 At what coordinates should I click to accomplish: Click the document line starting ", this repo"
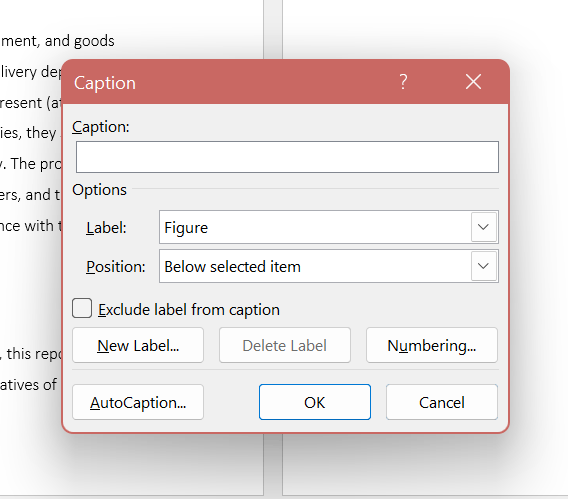point(31,354)
